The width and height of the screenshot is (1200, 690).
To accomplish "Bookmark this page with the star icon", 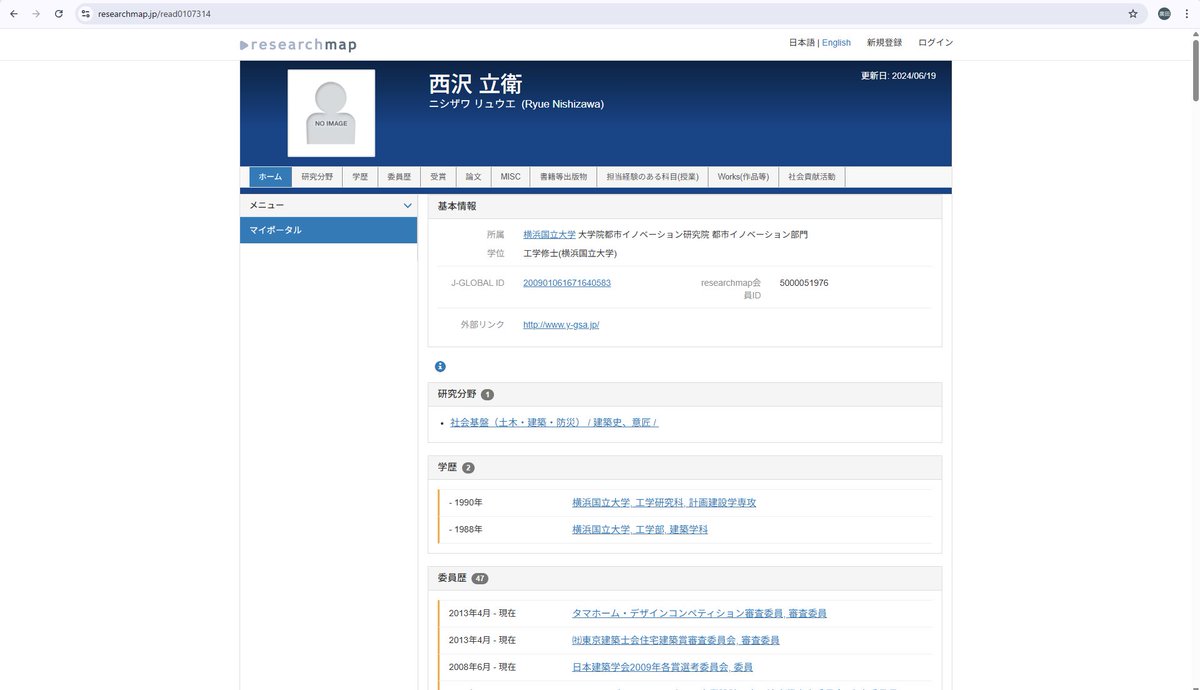I will tap(1133, 14).
